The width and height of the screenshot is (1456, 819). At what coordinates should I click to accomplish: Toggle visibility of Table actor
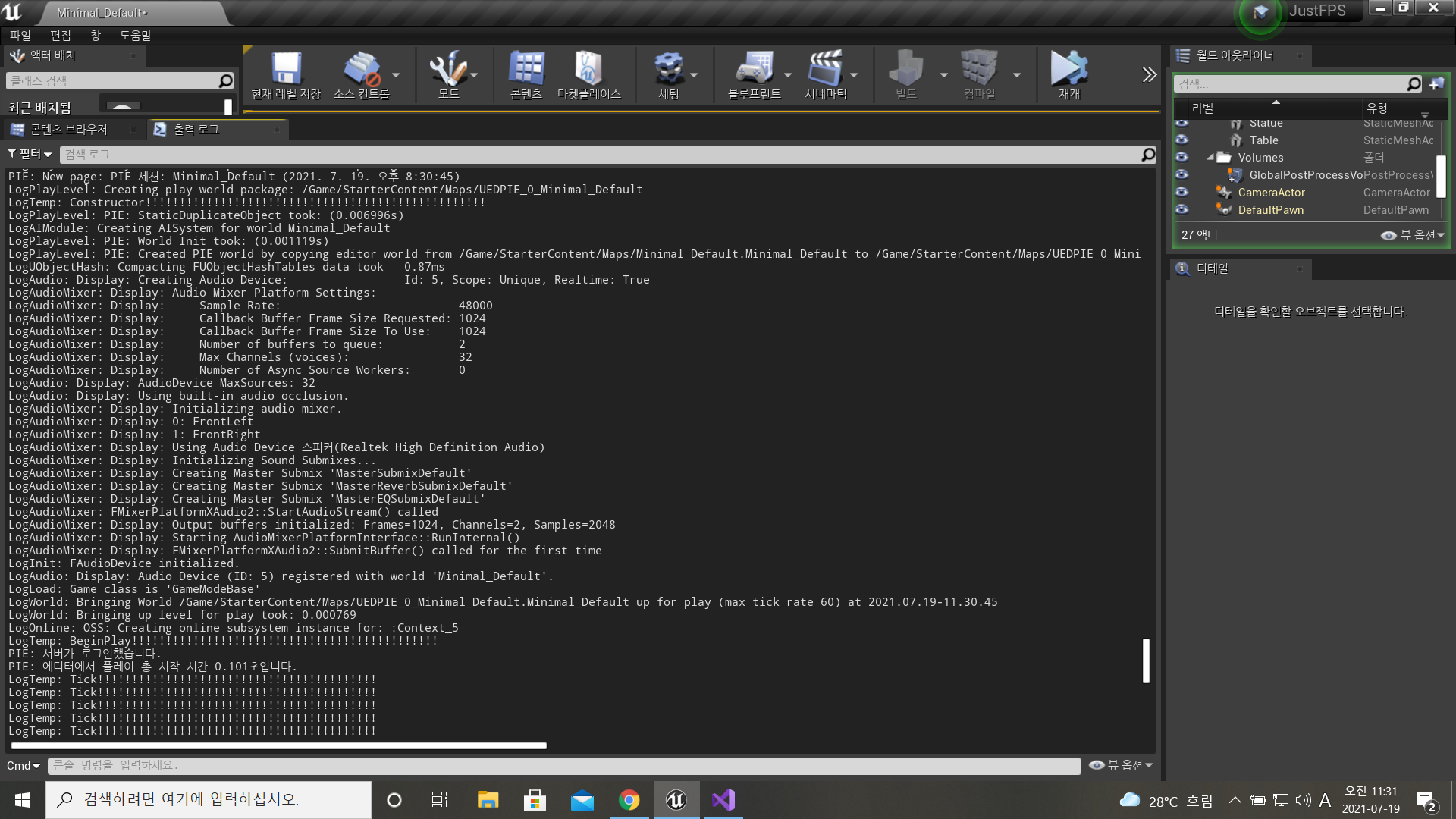click(x=1181, y=140)
